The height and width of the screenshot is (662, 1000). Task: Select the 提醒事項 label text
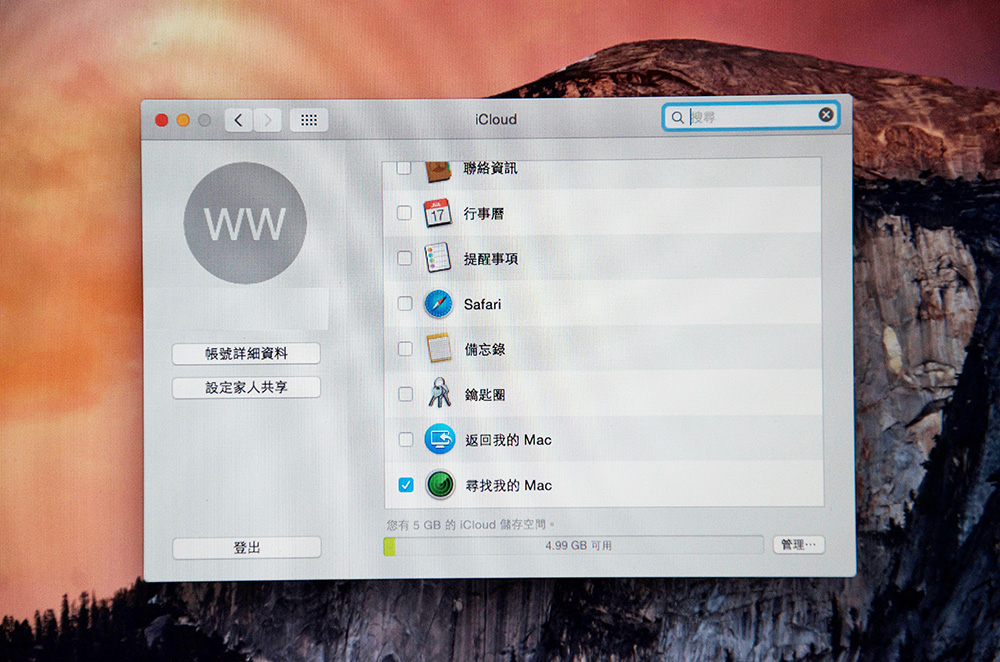tap(491, 259)
